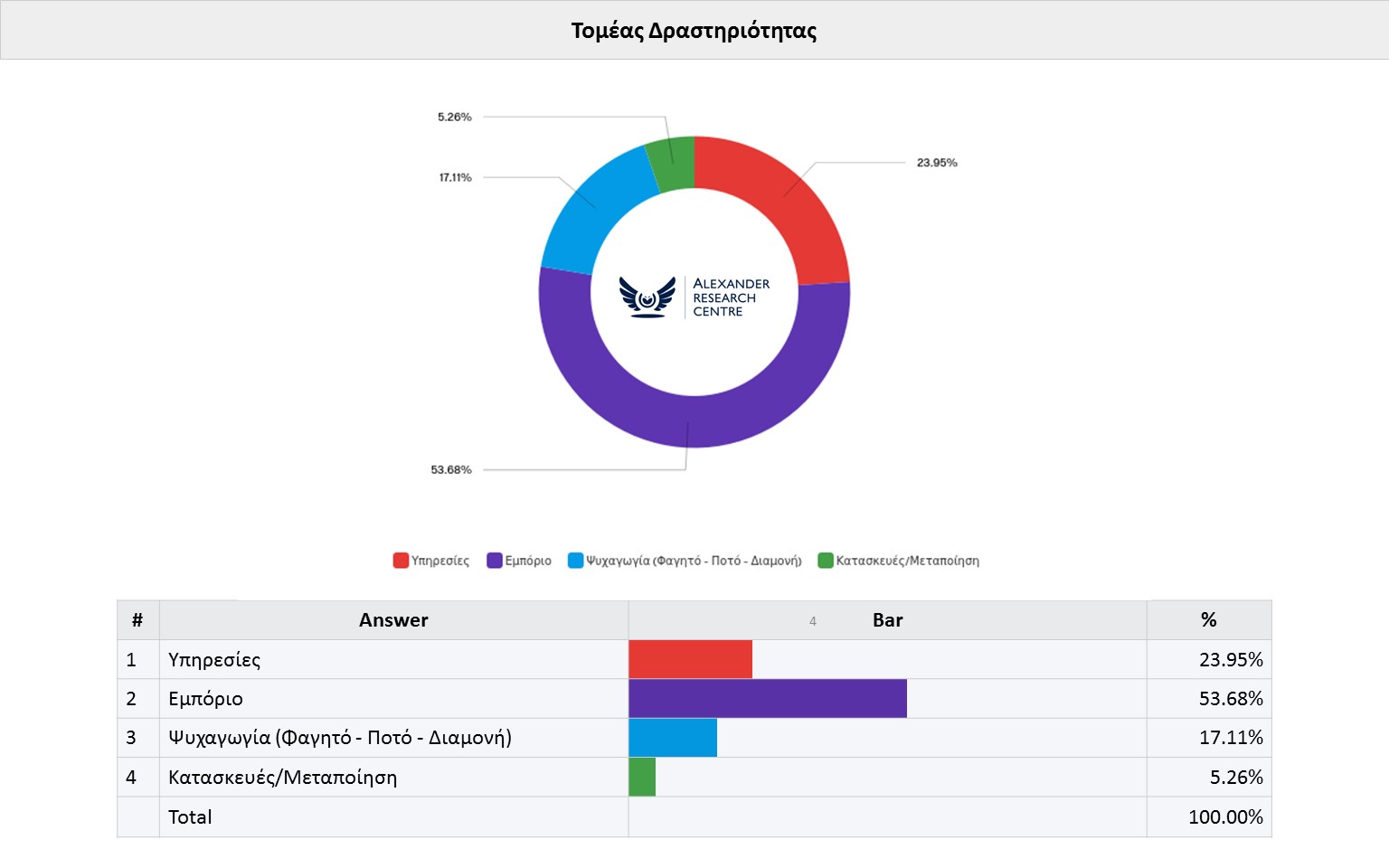Click the red Υπηρεσίες bar in table
The height and width of the screenshot is (868, 1389).
pos(690,659)
